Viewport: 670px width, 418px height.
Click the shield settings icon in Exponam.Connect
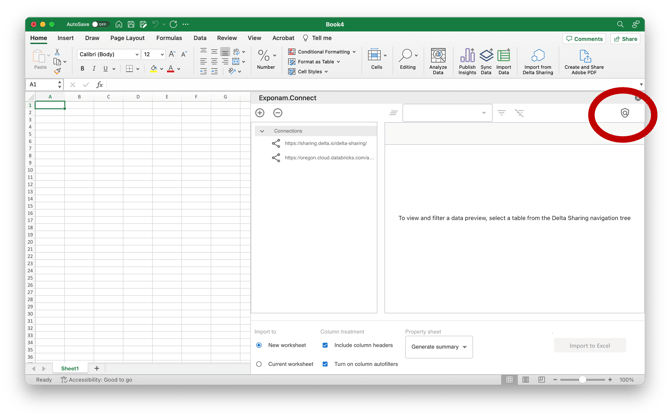[625, 113]
